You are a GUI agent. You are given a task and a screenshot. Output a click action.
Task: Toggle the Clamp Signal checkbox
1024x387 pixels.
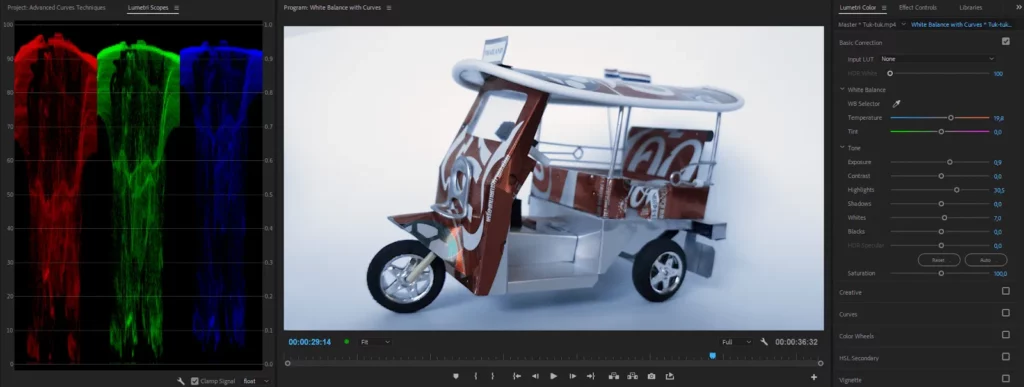tap(195, 381)
